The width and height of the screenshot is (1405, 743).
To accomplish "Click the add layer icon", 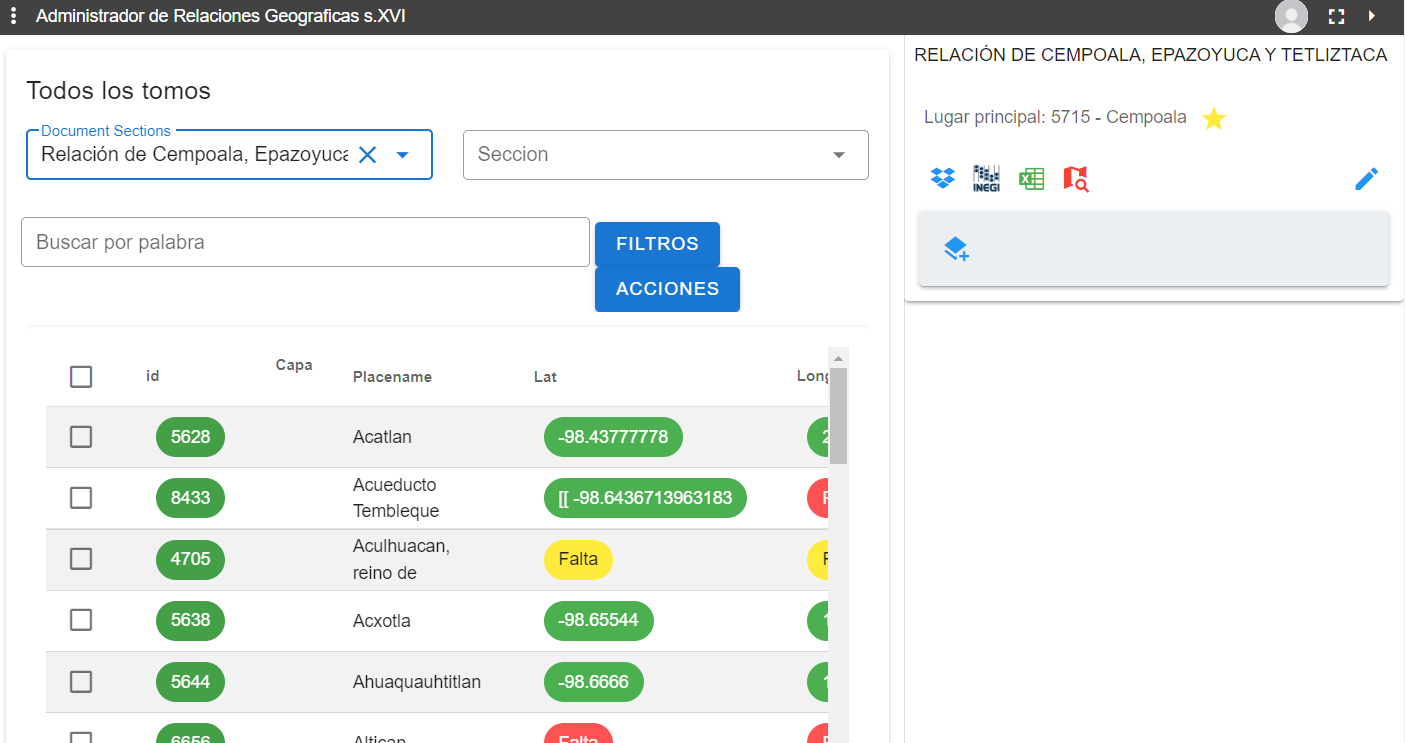I will point(956,249).
